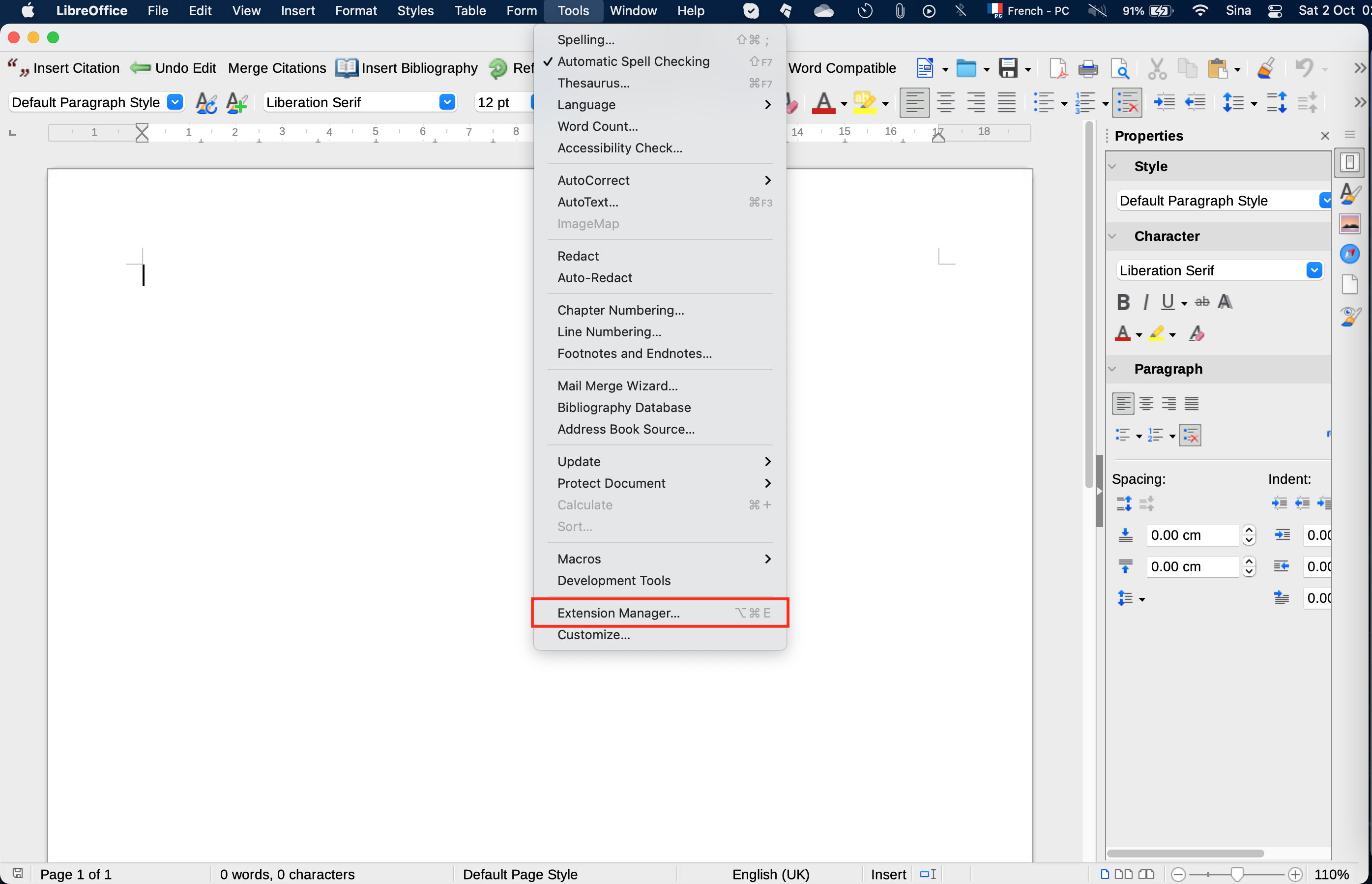Toggle Automatic Spell Checking menu item

pos(633,61)
